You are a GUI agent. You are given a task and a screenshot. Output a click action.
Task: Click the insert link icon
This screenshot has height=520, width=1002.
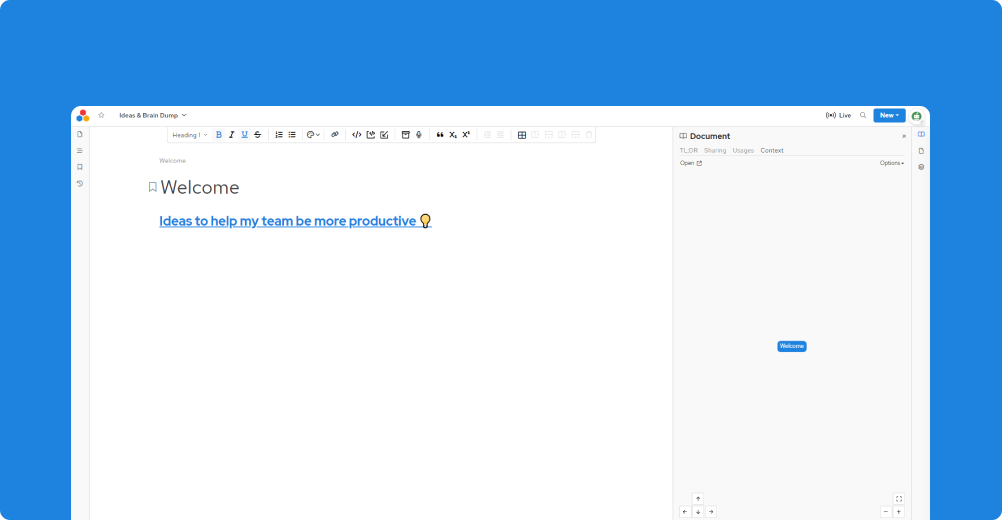[335, 135]
